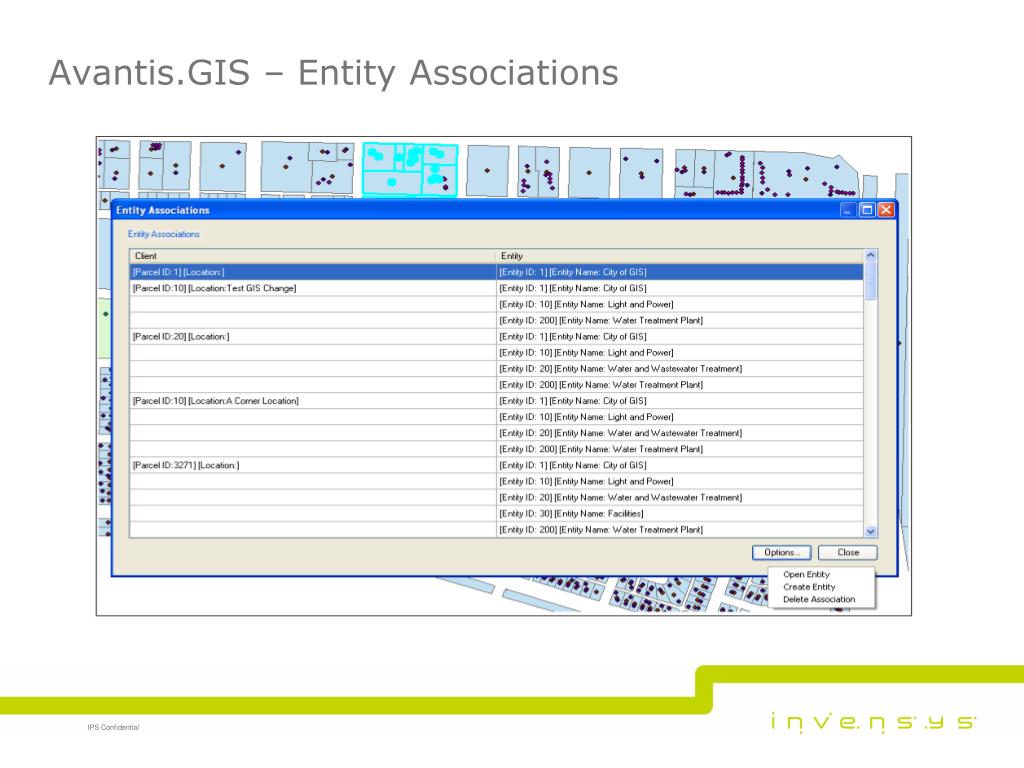This screenshot has height=768, width=1024.
Task: Sort by the Client column header
Action: pyautogui.click(x=313, y=256)
